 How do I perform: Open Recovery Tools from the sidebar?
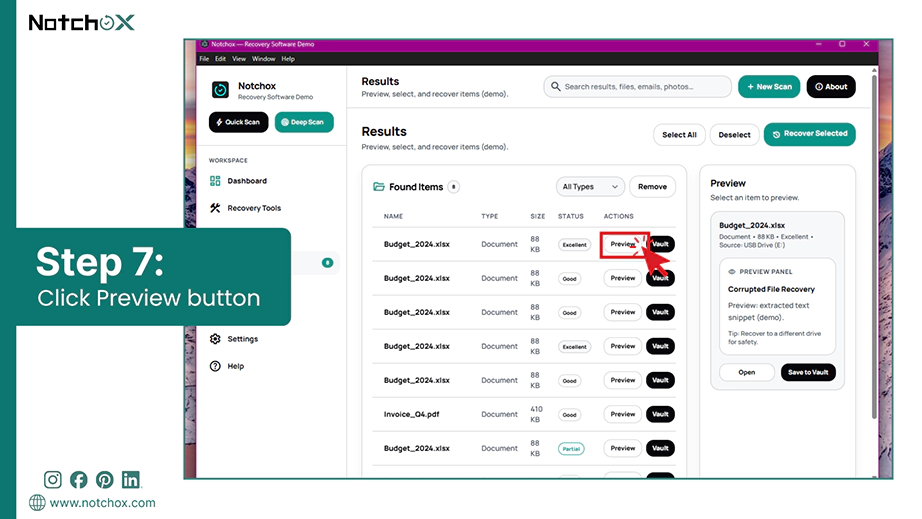(254, 207)
